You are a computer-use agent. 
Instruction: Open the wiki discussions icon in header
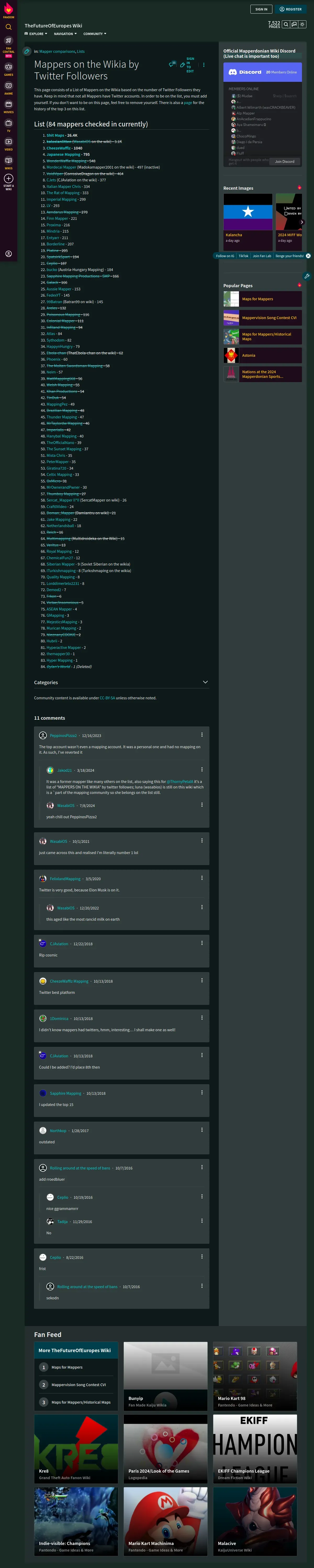tap(294, 24)
